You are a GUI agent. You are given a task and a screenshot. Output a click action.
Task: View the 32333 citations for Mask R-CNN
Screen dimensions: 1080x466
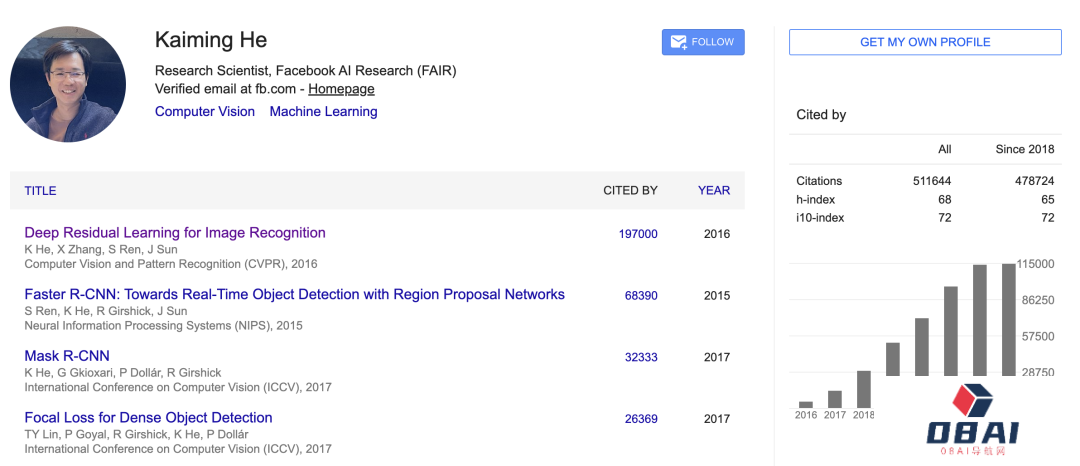click(x=641, y=357)
